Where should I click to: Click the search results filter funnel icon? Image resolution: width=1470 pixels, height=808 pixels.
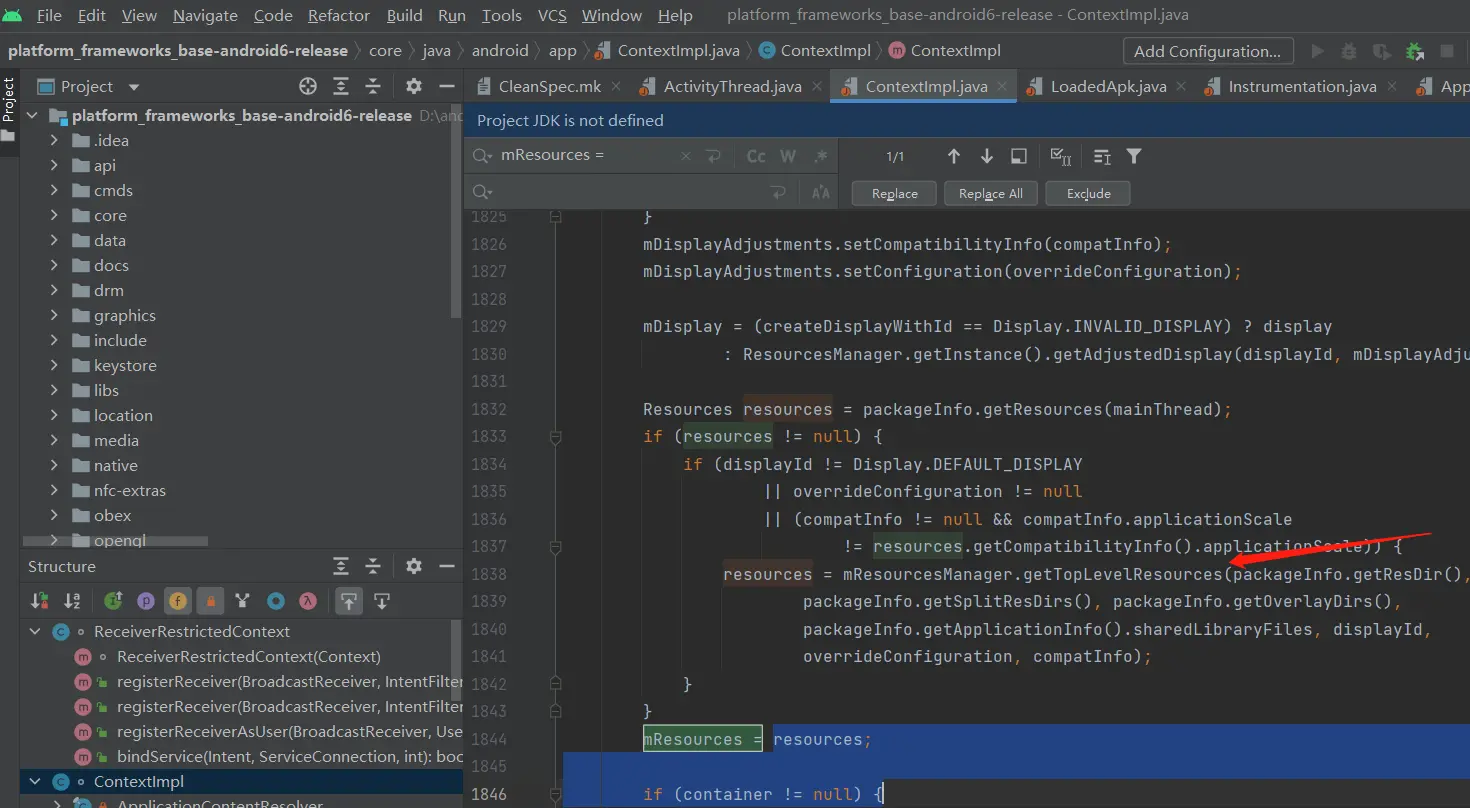(1133, 156)
